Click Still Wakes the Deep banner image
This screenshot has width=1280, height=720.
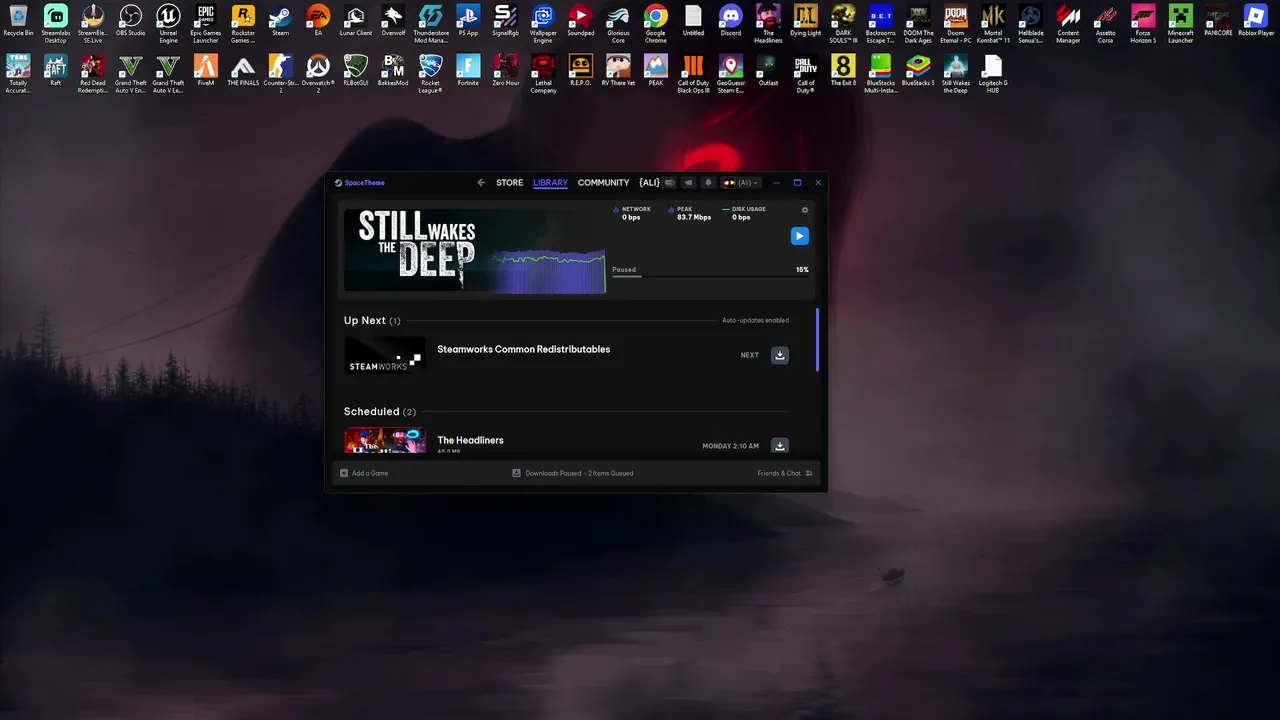(474, 251)
